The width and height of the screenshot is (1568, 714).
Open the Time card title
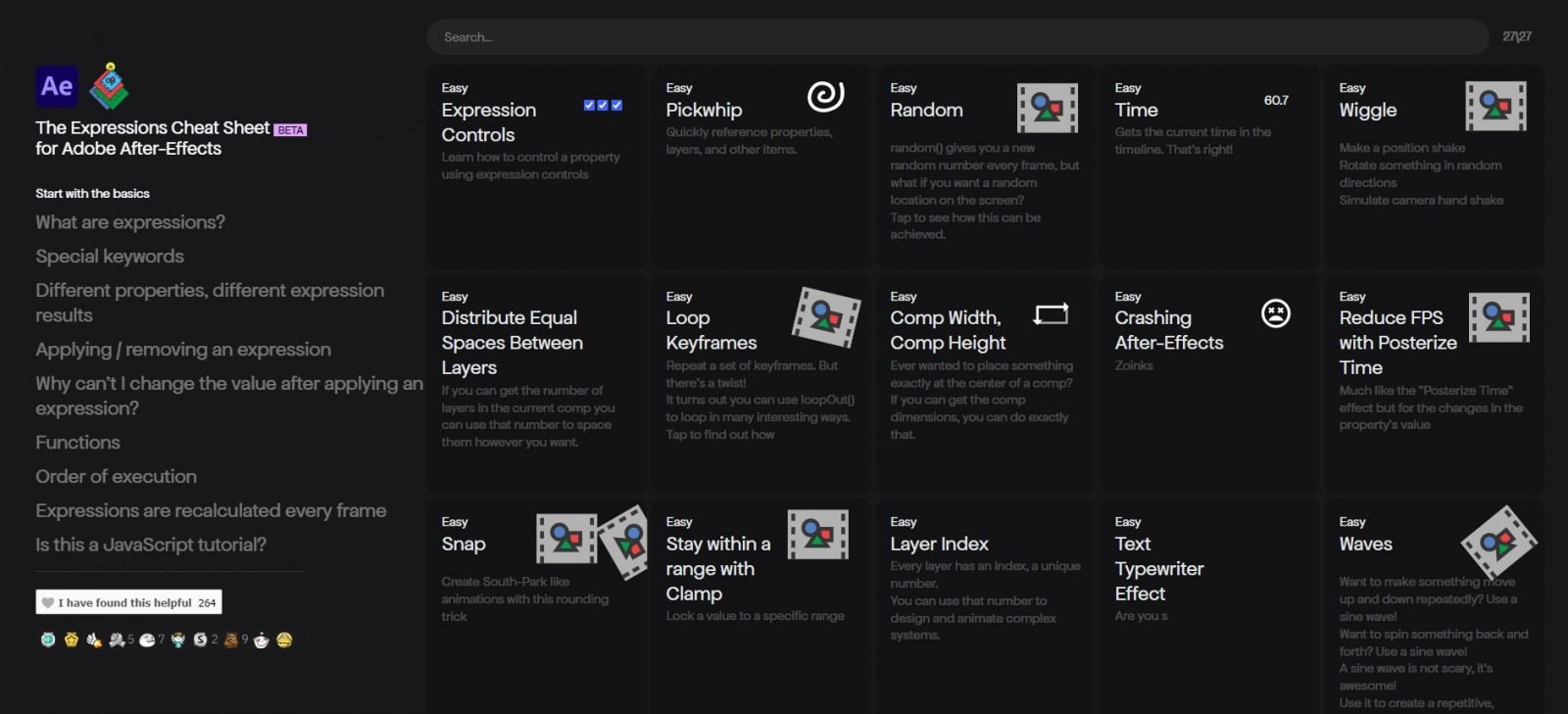pyautogui.click(x=1136, y=110)
